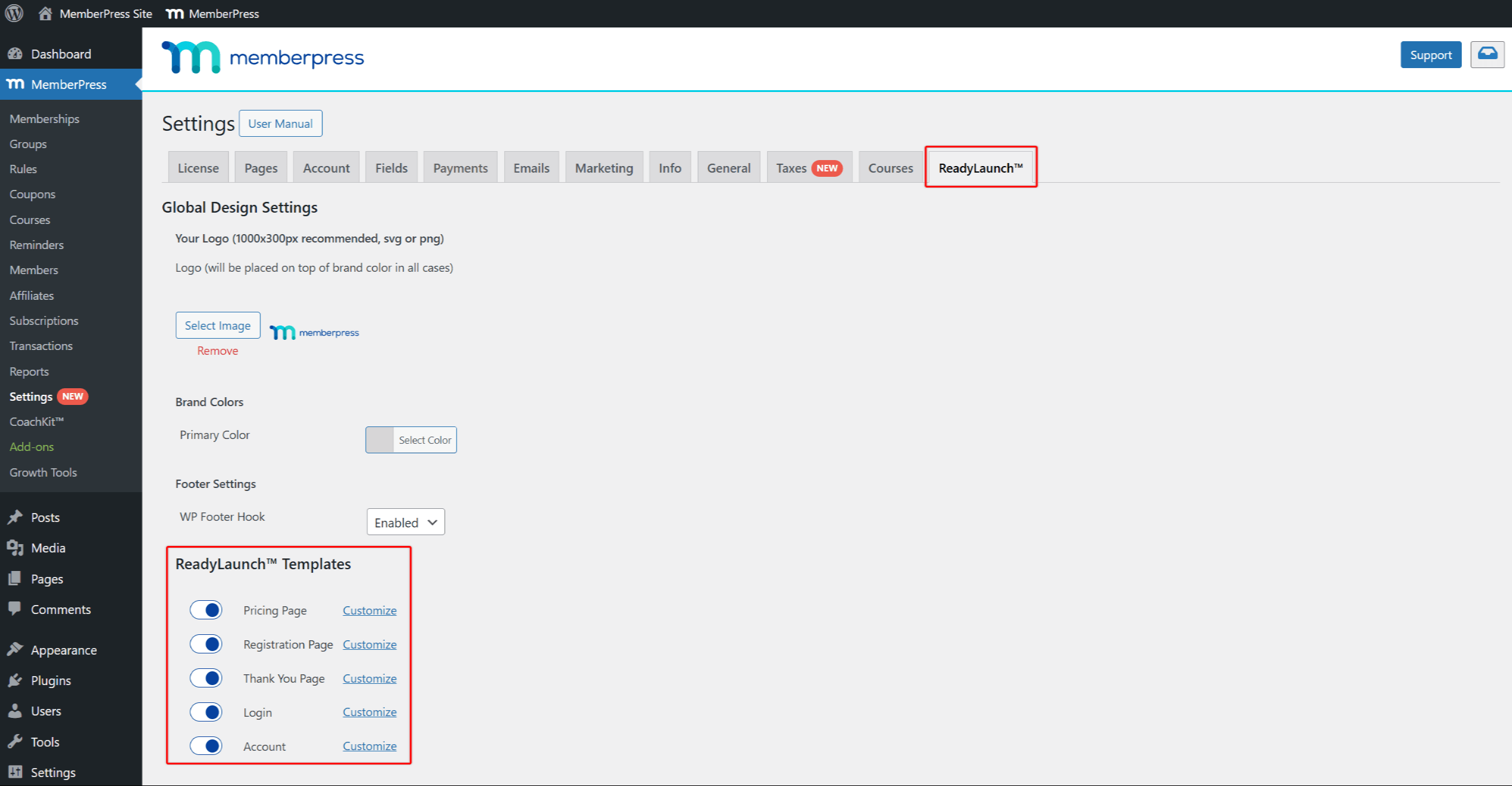Switch to the Info tab
Image resolution: width=1512 pixels, height=786 pixels.
point(670,168)
